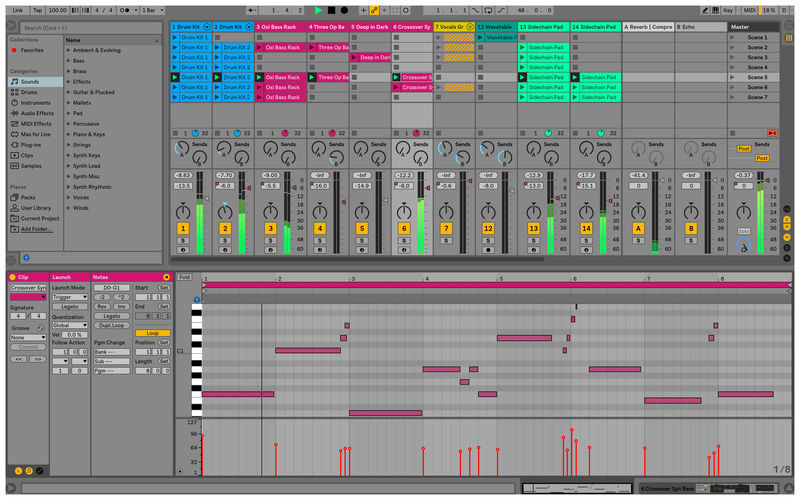
Task: Click the Fold button in piano roll
Action: click(x=184, y=277)
